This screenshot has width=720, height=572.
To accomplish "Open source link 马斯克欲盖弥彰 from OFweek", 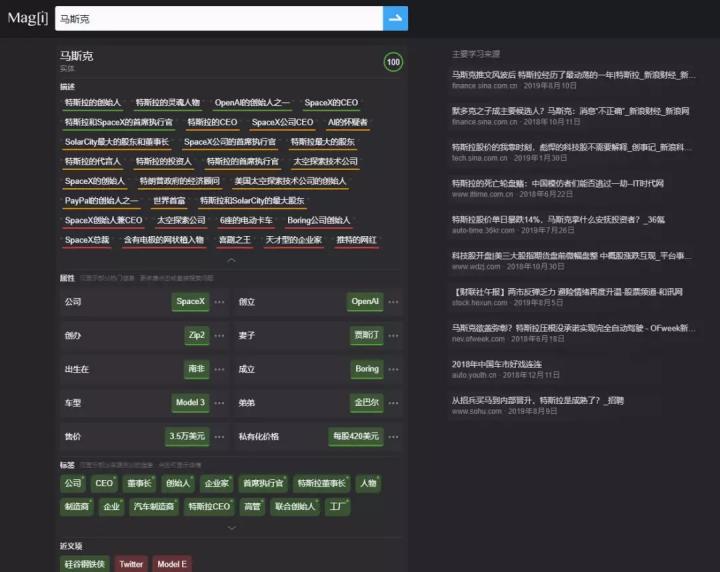I will pos(573,328).
